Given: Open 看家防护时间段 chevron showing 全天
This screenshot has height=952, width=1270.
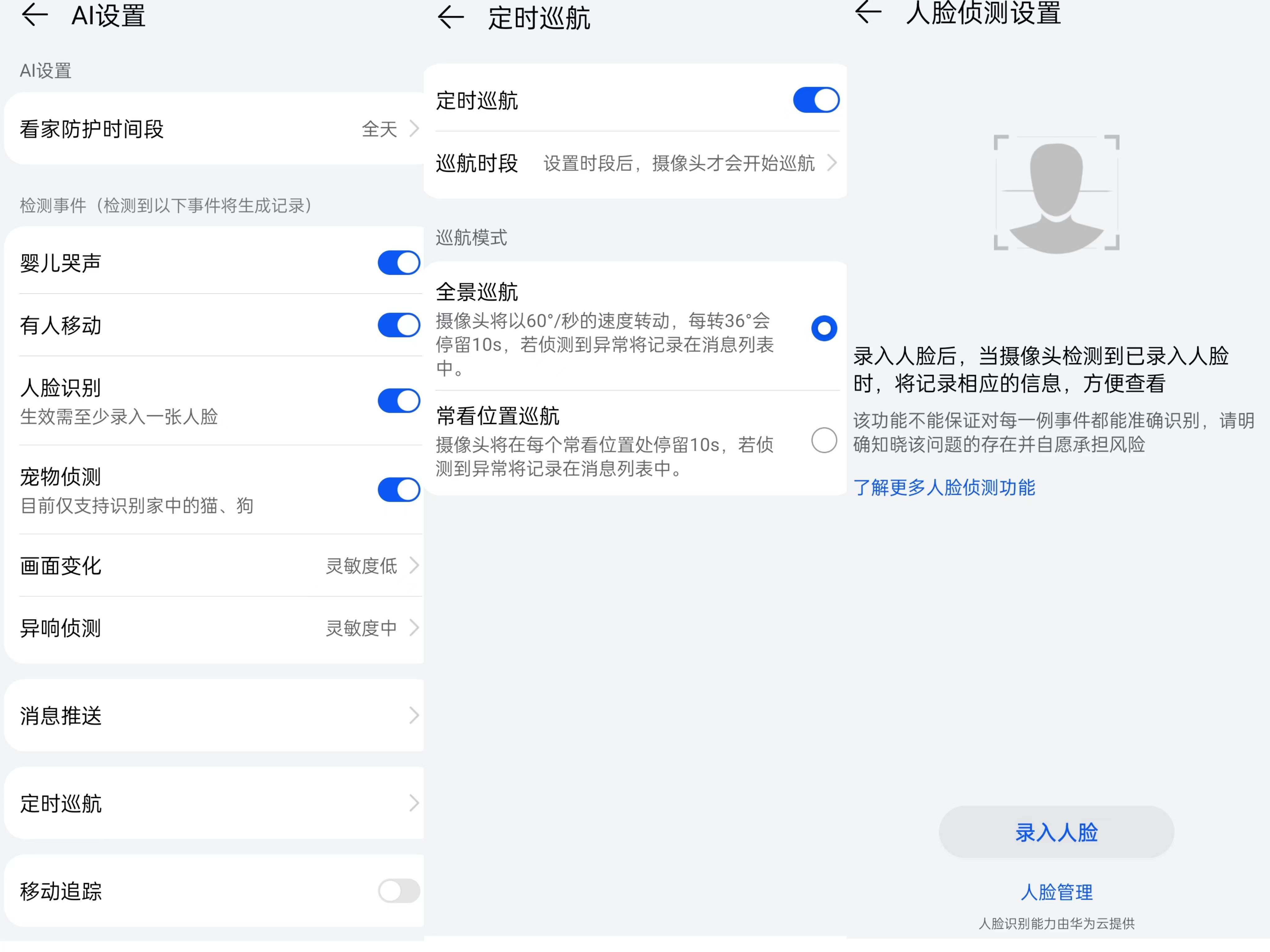Looking at the screenshot, I should click(x=414, y=129).
